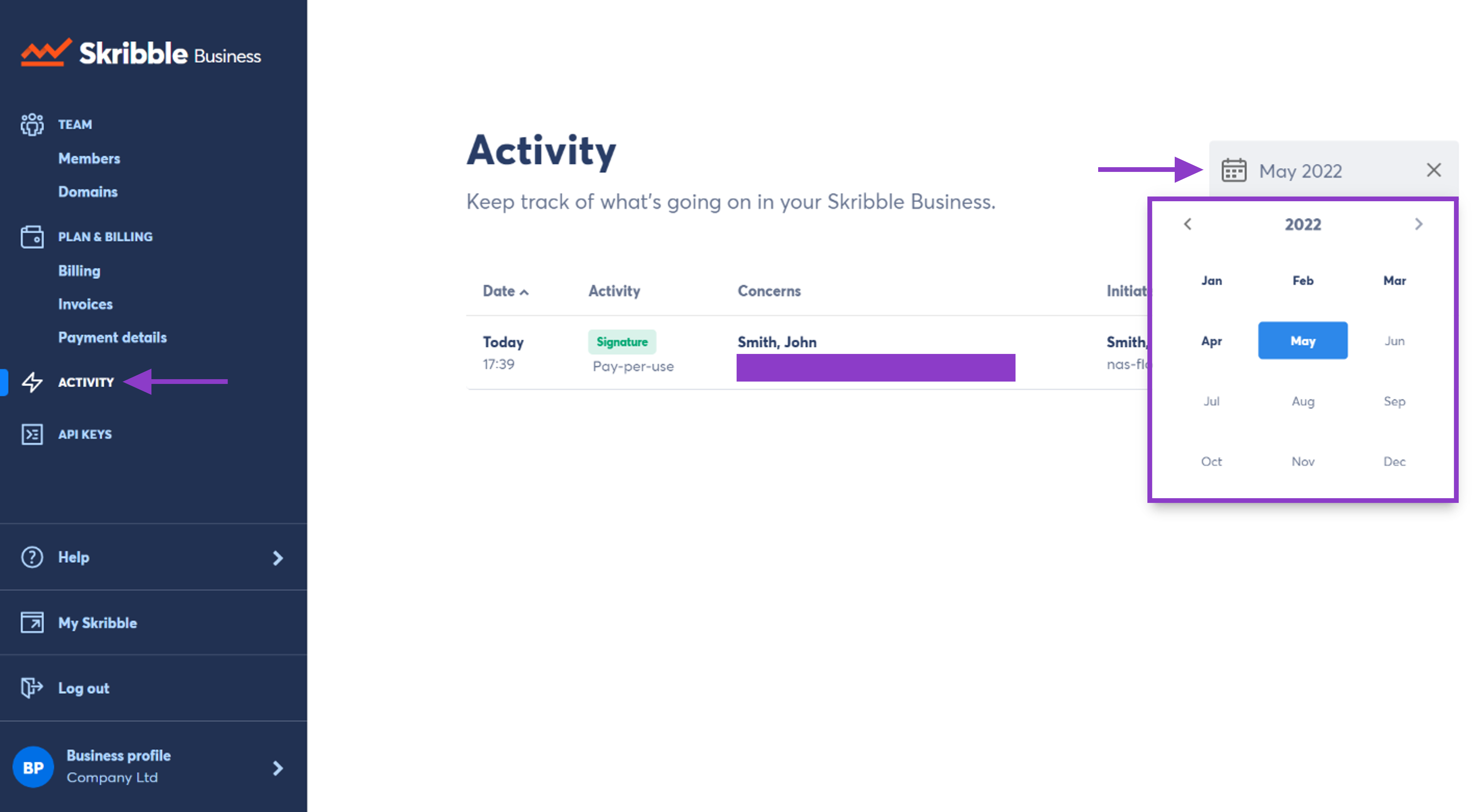Select January in the month picker
Image resolution: width=1484 pixels, height=812 pixels.
click(1211, 280)
